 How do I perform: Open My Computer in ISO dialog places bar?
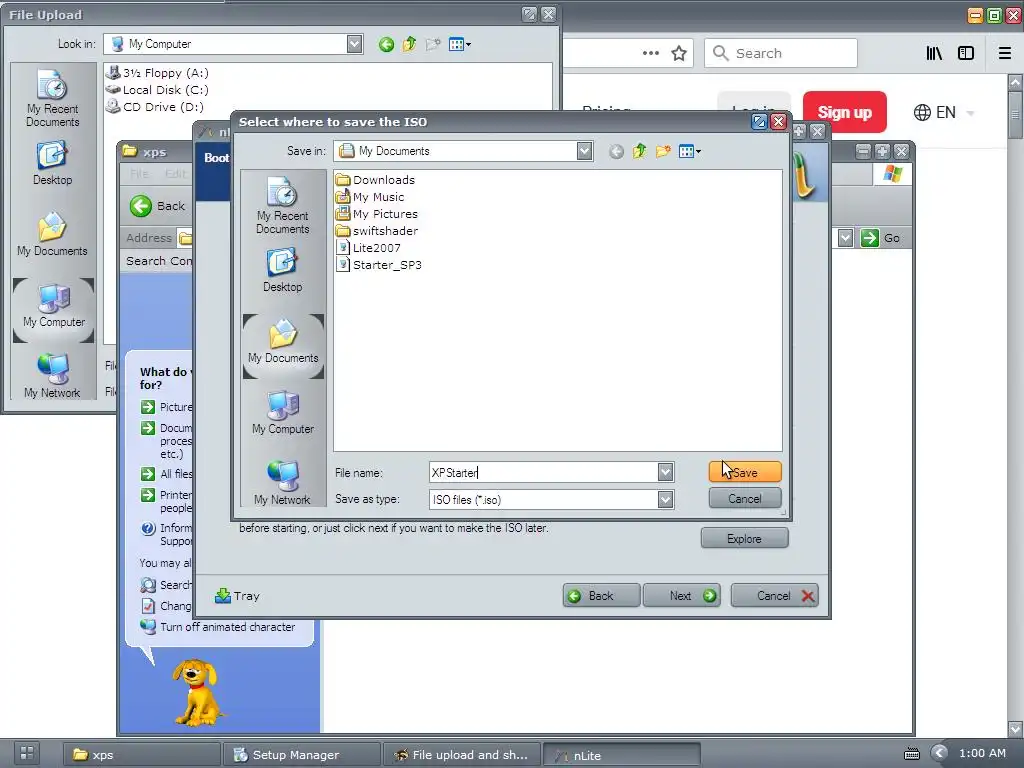pyautogui.click(x=283, y=413)
